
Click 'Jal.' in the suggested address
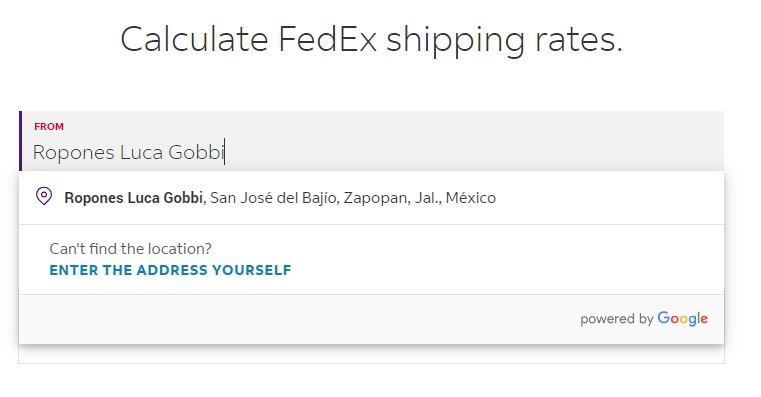pos(428,198)
